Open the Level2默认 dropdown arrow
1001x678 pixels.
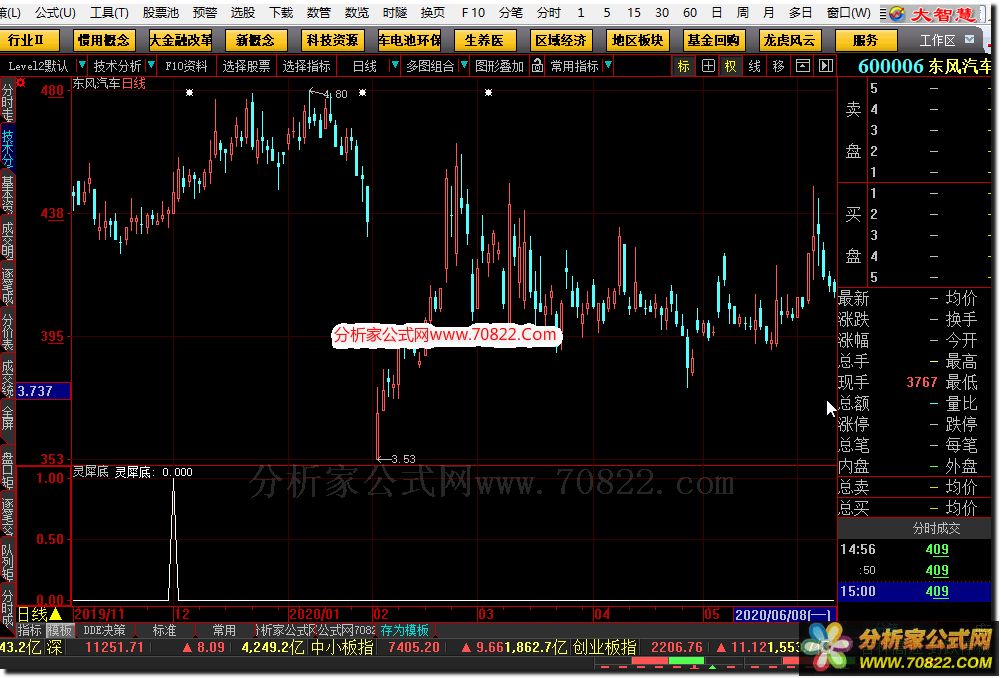(82, 65)
